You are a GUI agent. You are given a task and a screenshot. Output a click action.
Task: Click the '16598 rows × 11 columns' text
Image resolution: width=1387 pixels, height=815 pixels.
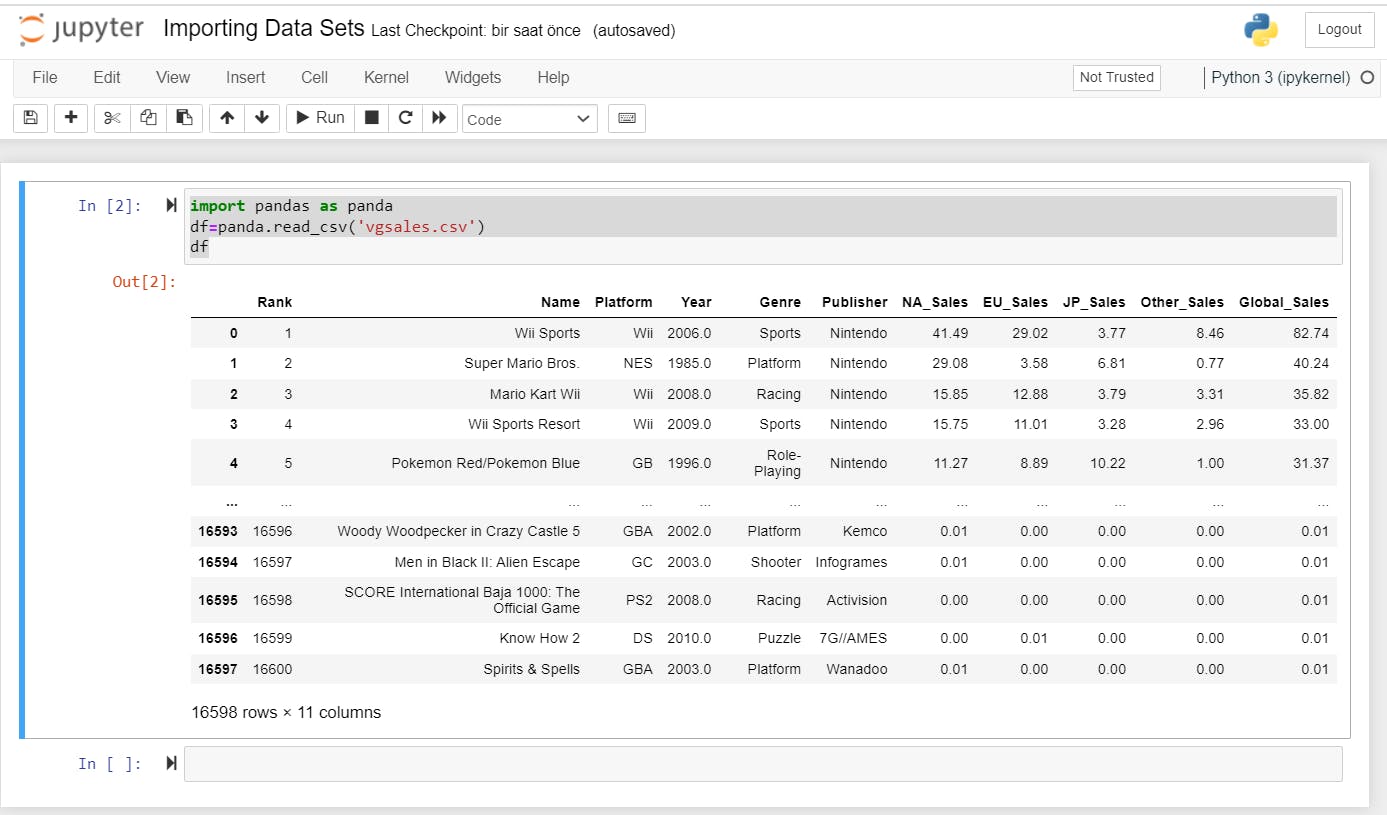[x=286, y=713]
